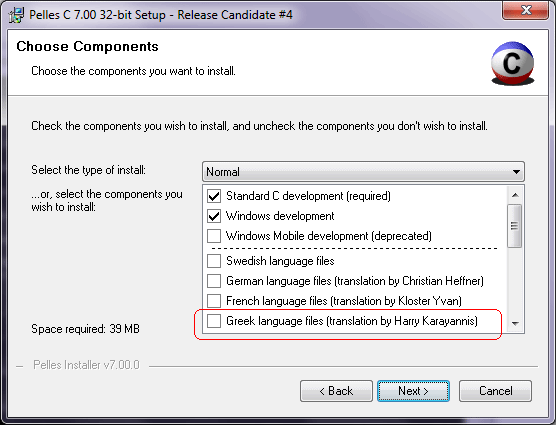Enable Windows Mobile development (deprecated)
This screenshot has height=425, width=556.
tap(214, 236)
